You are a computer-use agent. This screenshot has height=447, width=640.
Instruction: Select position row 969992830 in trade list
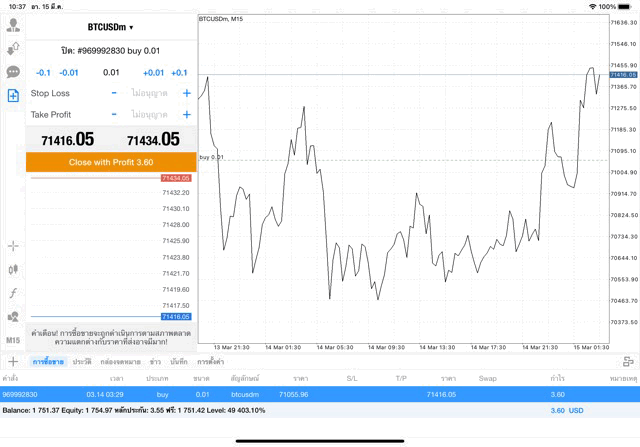pyautogui.click(x=300, y=395)
